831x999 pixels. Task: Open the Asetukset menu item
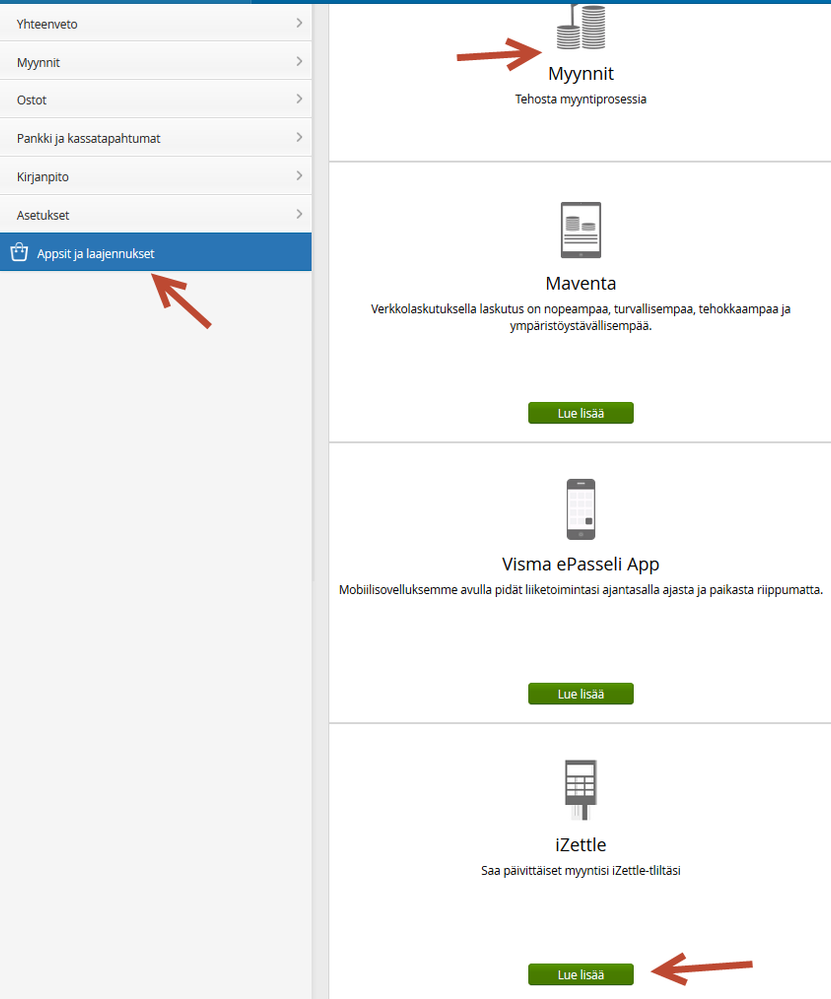tap(155, 215)
